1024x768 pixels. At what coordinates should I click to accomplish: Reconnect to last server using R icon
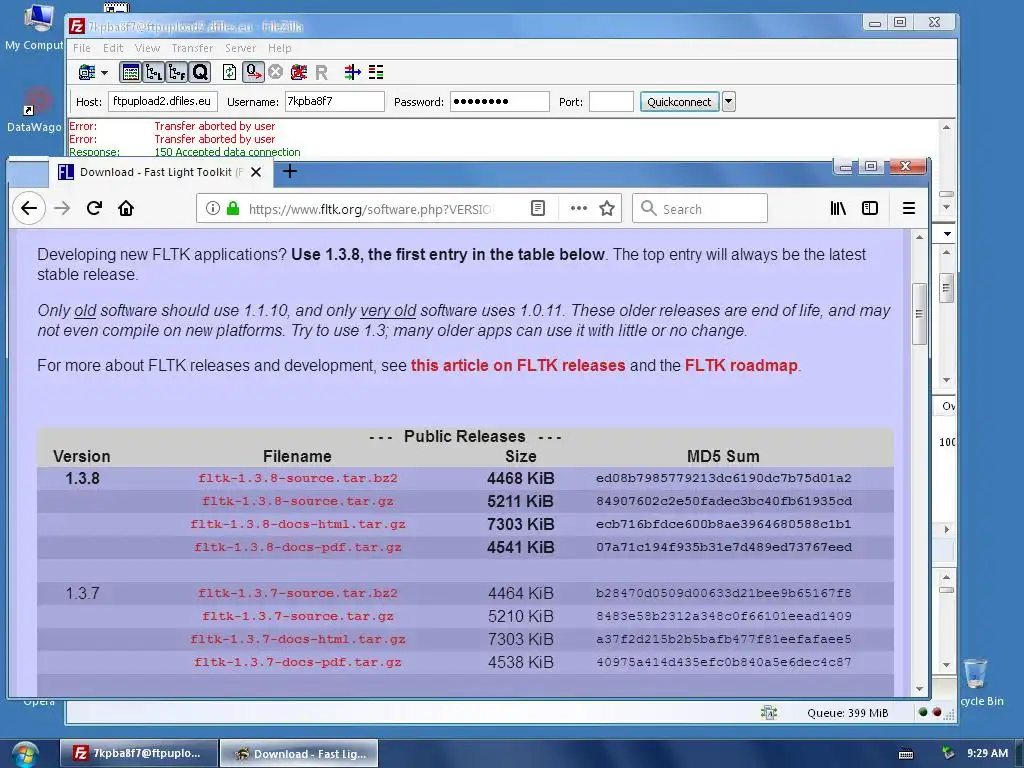[x=321, y=72]
